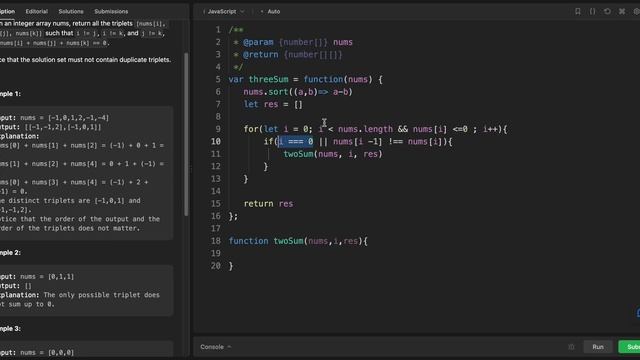Switch to the Description tab

(x=7, y=11)
